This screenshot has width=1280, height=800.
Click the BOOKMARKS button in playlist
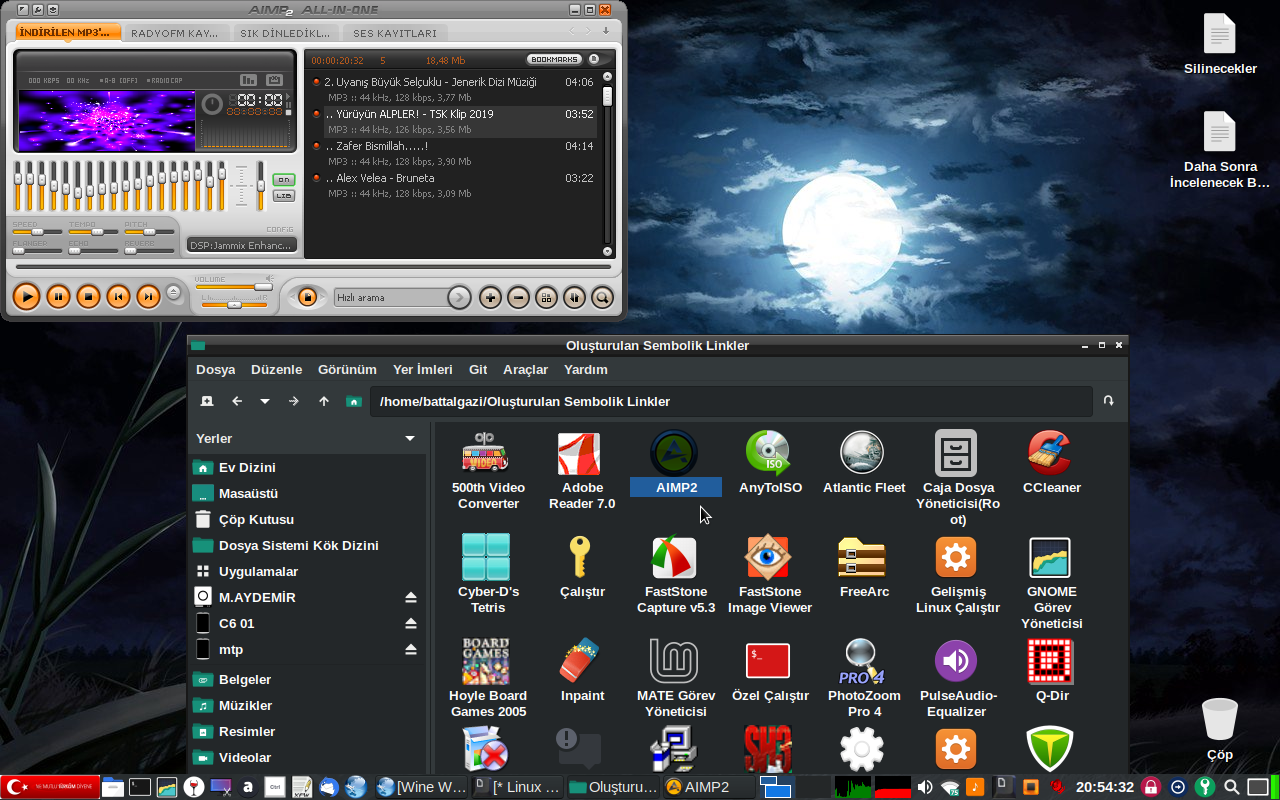[x=554, y=60]
